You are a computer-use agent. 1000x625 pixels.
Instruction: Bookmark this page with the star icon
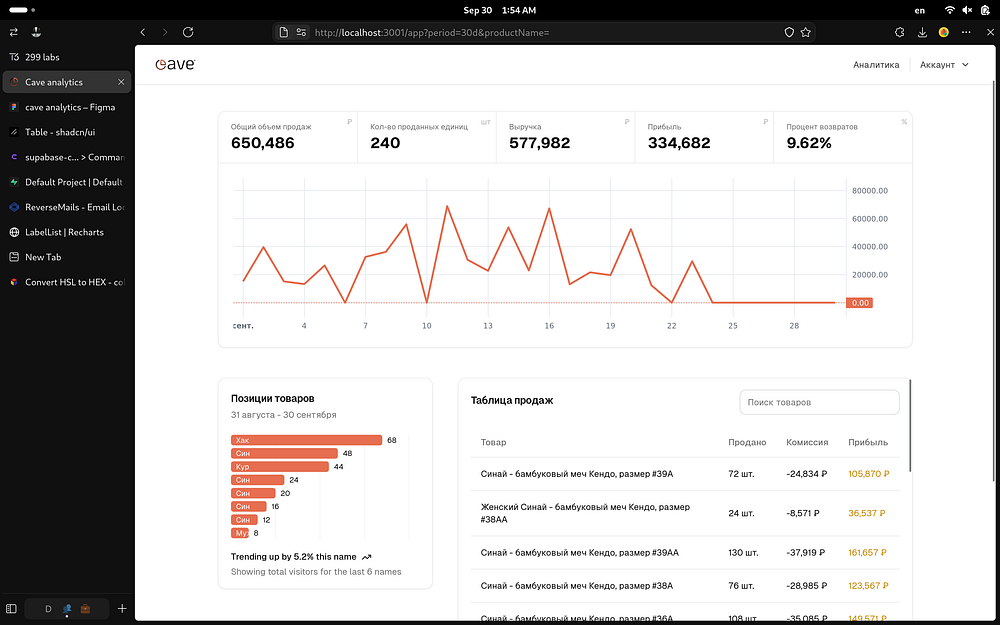(x=805, y=32)
